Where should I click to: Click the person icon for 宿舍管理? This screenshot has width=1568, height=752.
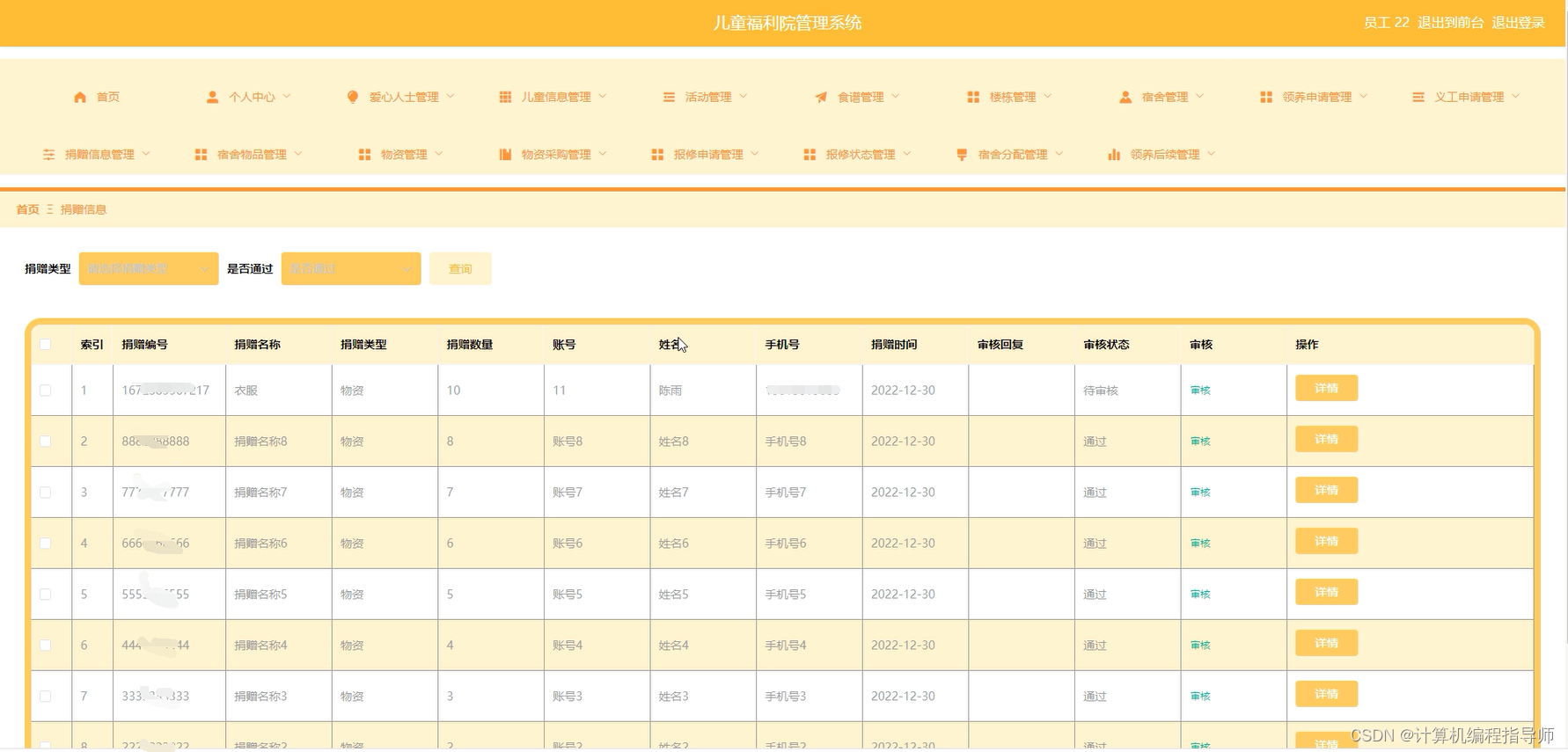(1125, 97)
